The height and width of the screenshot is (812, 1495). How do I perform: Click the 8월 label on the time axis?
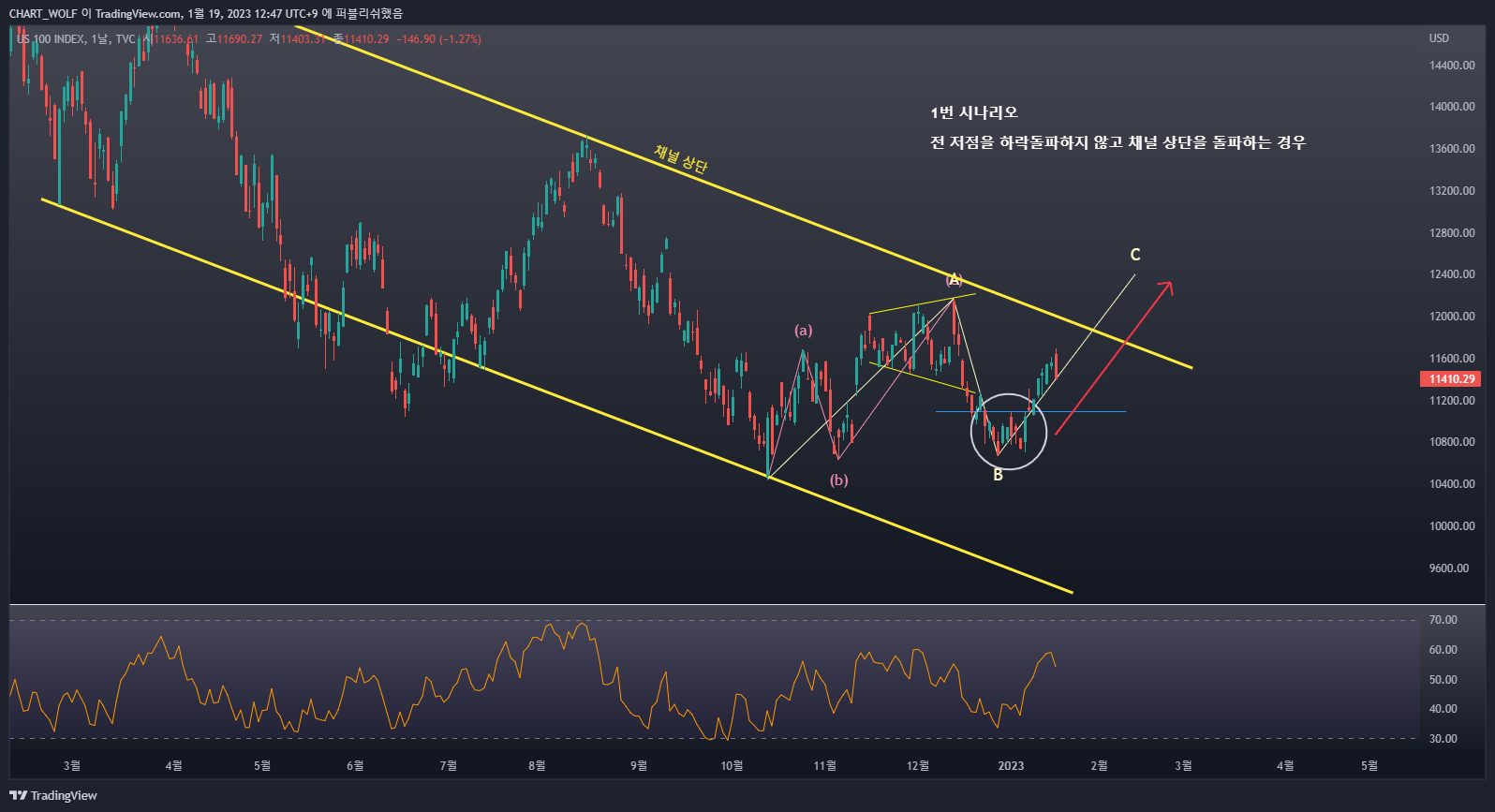click(537, 766)
